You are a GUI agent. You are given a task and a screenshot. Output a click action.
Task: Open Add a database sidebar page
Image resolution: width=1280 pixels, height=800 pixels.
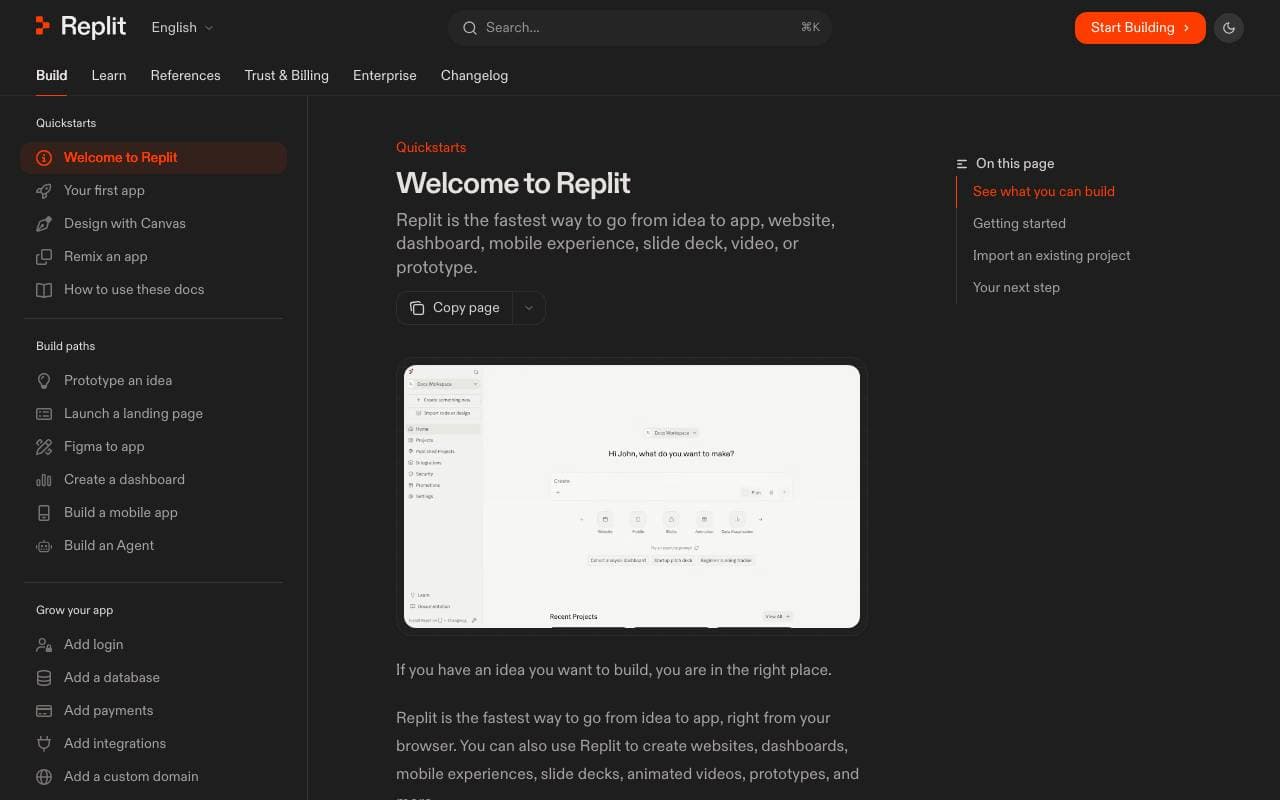154,678
